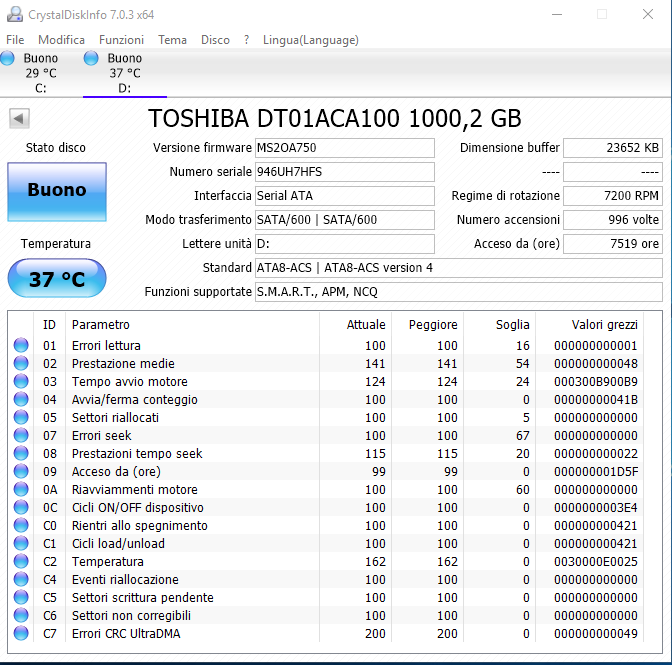672x665 pixels.
Task: Click status icon of row C2 Temperatura
Action: pos(21,561)
